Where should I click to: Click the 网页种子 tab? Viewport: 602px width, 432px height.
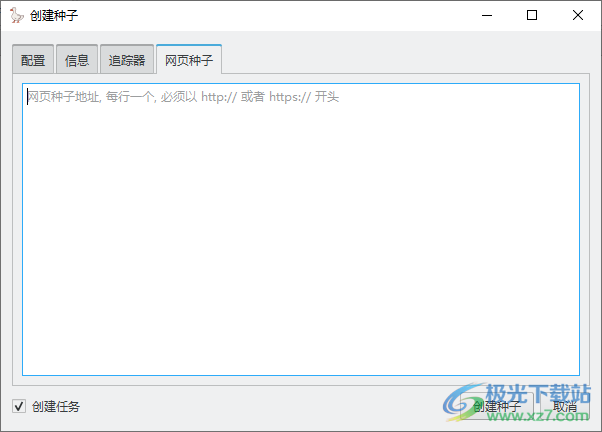(189, 59)
